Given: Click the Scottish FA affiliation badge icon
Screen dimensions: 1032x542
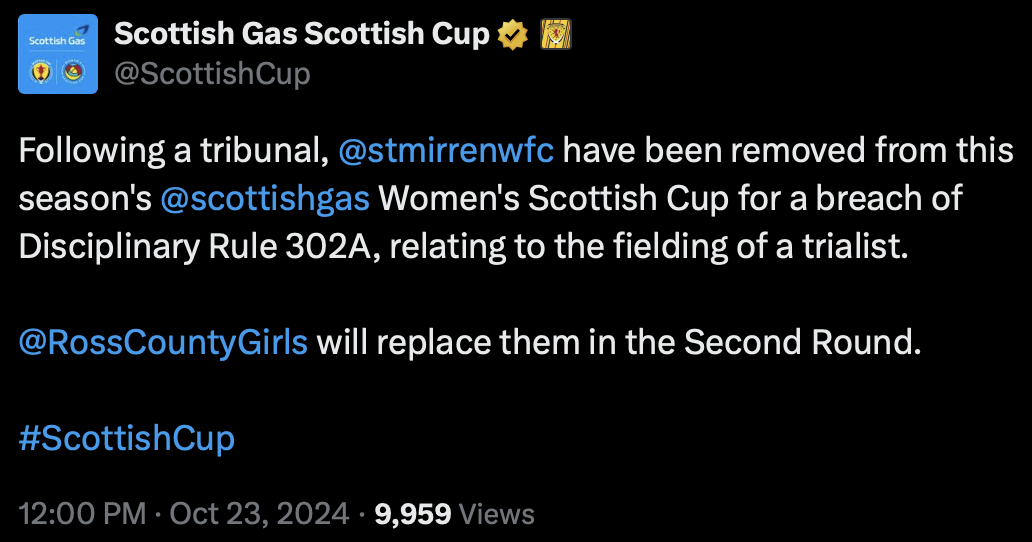Looking at the screenshot, I should click(555, 35).
